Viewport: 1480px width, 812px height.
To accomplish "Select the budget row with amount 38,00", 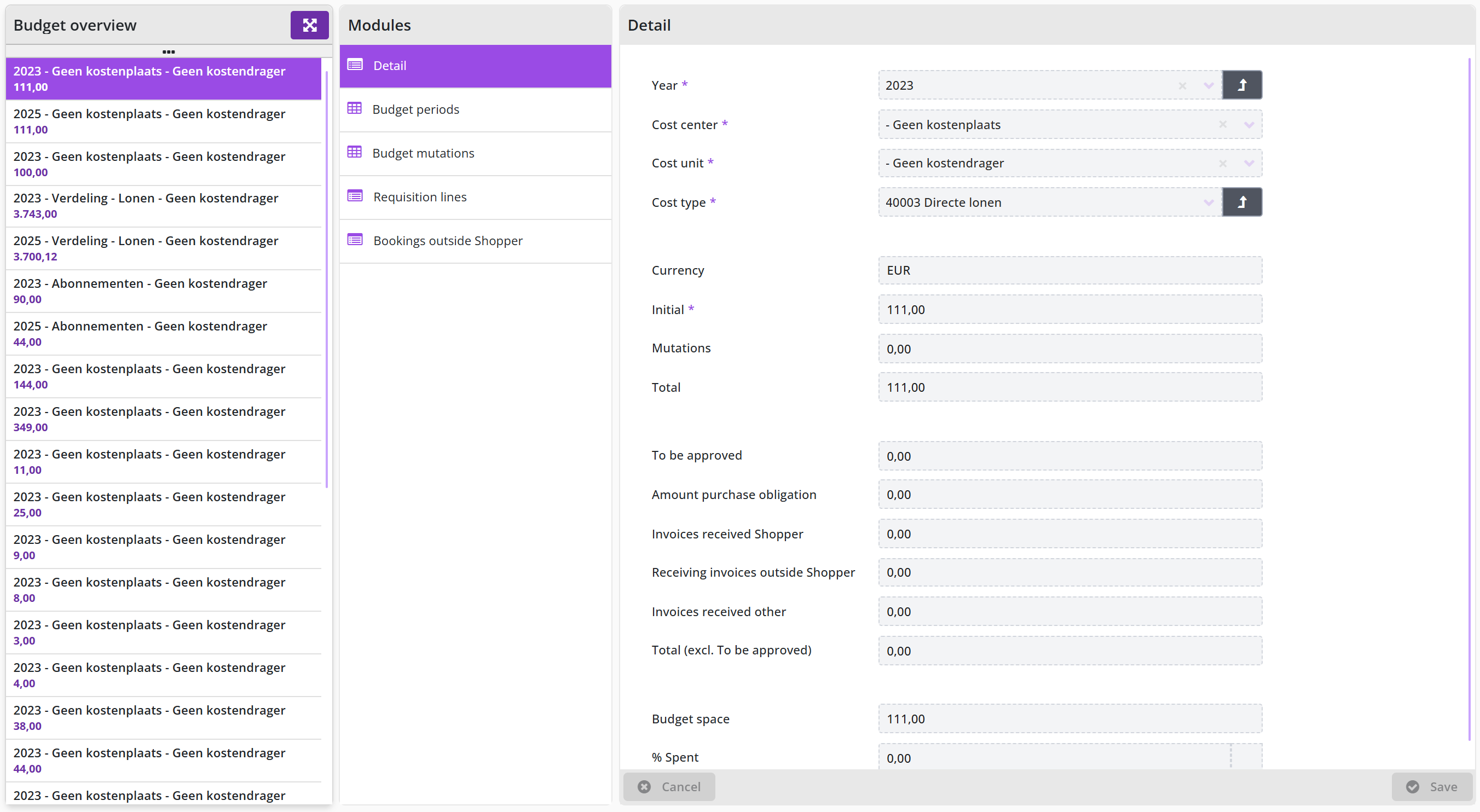I will click(163, 718).
